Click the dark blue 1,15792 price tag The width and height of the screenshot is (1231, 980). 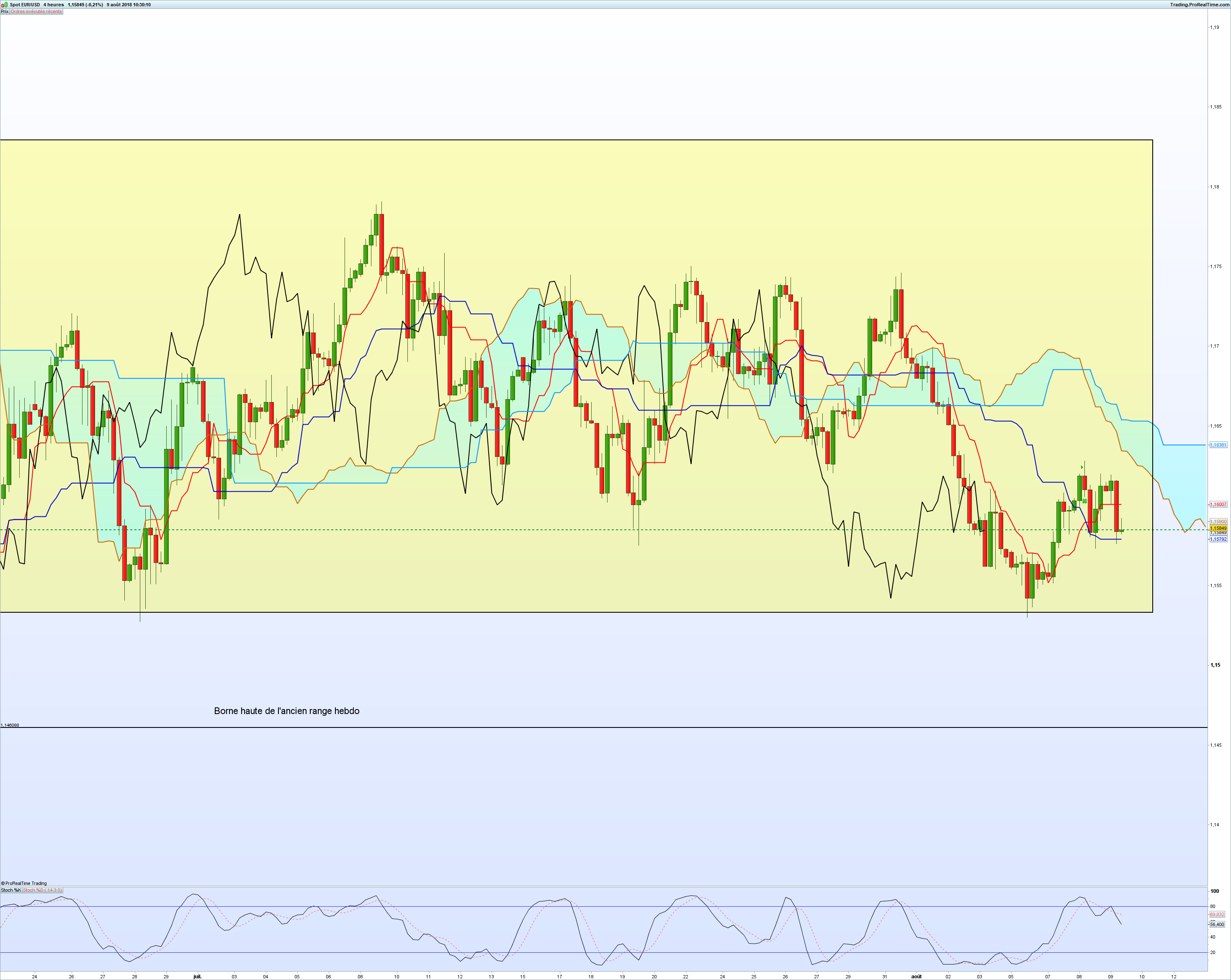1218,539
